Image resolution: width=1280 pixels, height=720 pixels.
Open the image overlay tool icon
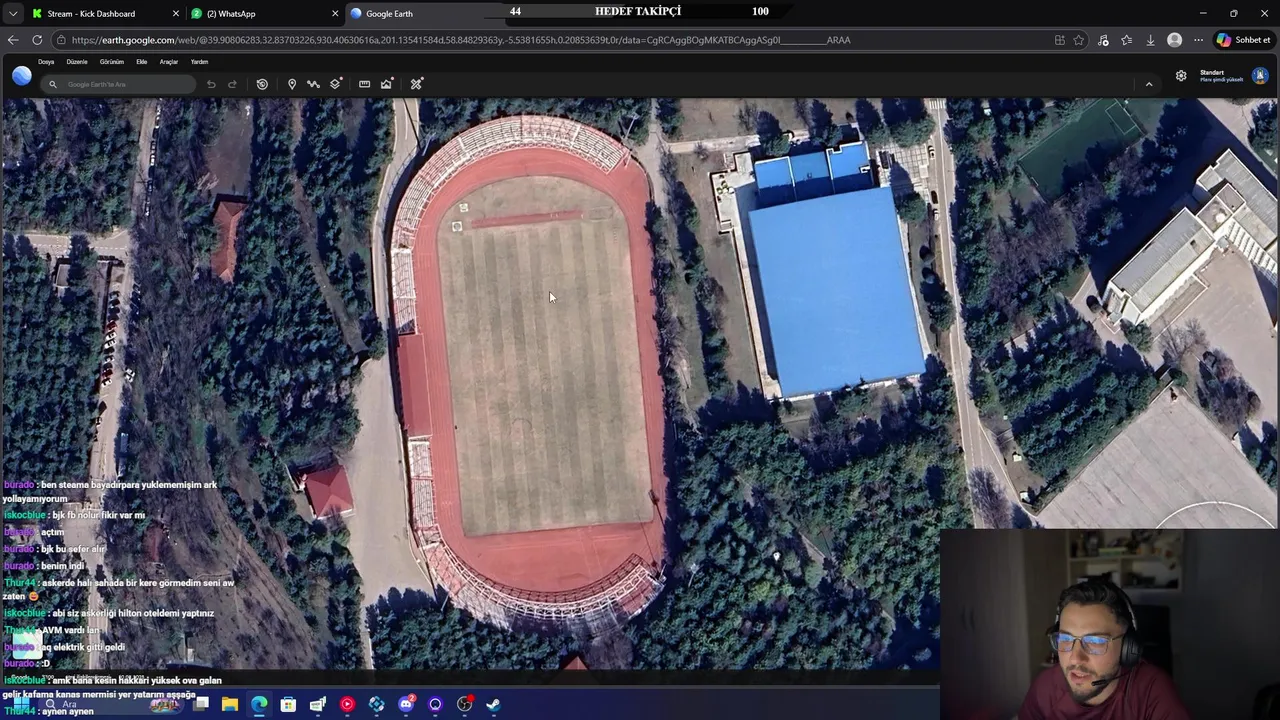tap(386, 84)
